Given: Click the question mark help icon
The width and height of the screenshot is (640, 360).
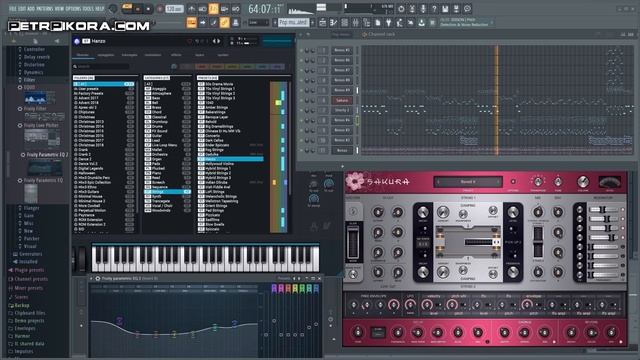Looking at the screenshot, I should [x=434, y=9].
